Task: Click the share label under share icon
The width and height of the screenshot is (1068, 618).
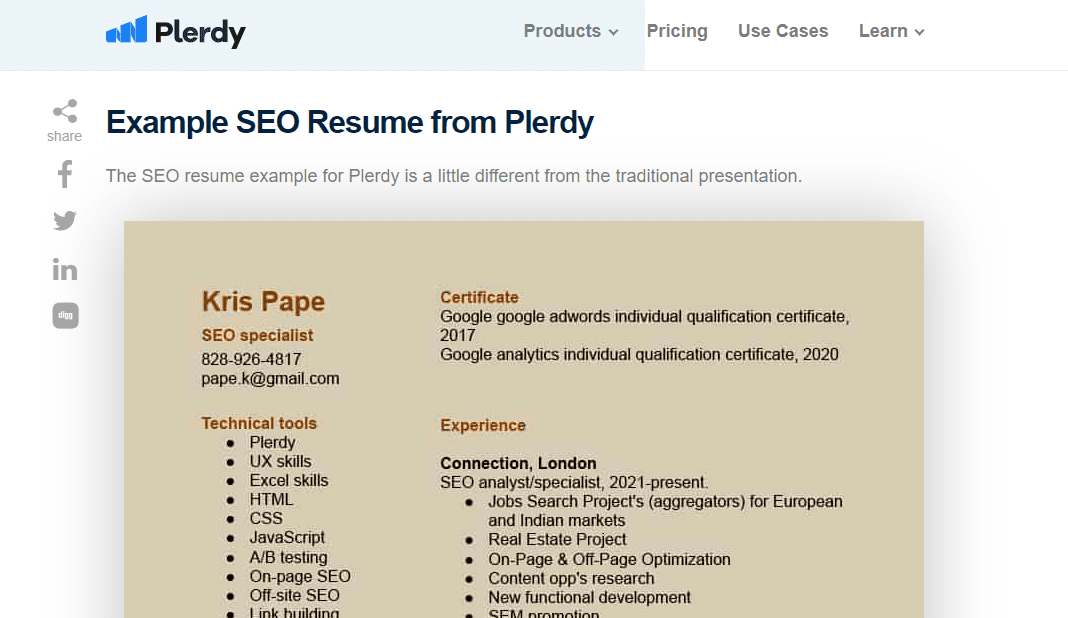Action: 65,137
